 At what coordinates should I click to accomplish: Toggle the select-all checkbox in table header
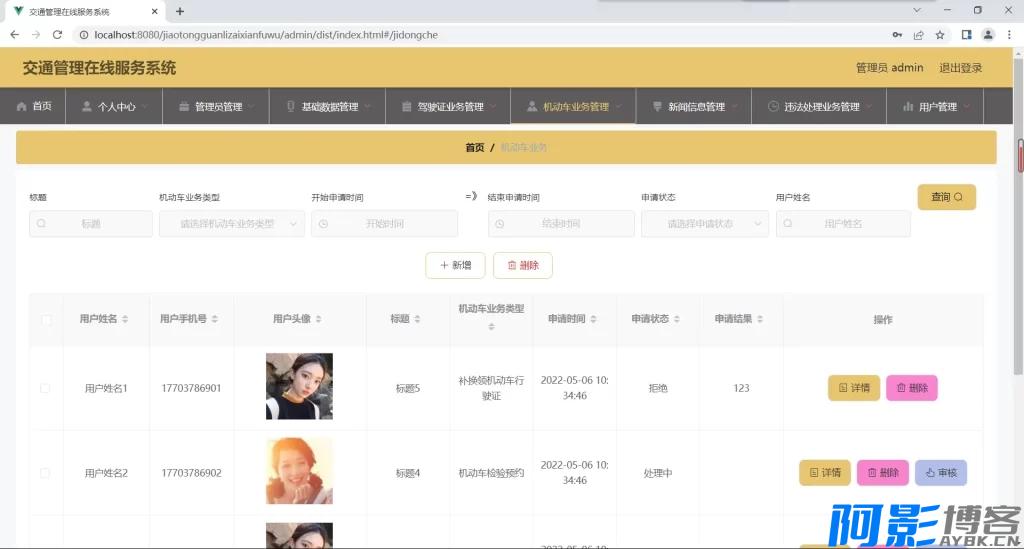[x=46, y=320]
